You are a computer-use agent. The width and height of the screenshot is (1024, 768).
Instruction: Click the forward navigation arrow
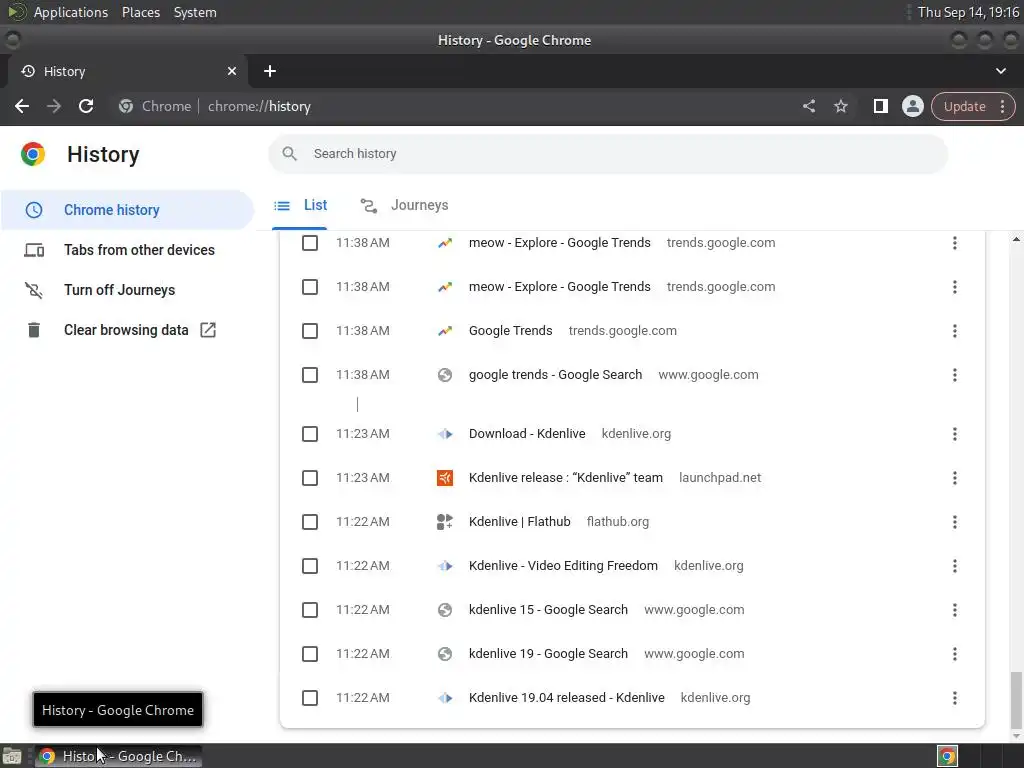click(54, 106)
